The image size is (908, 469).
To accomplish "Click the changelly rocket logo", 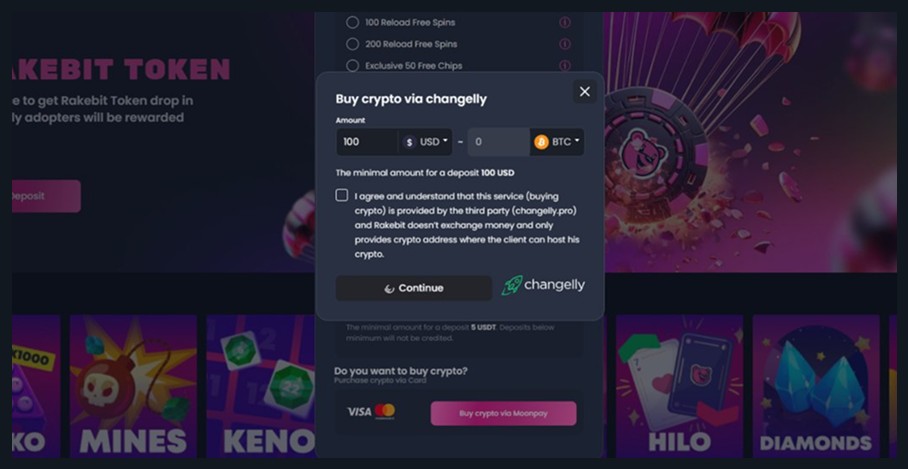I will (x=512, y=285).
